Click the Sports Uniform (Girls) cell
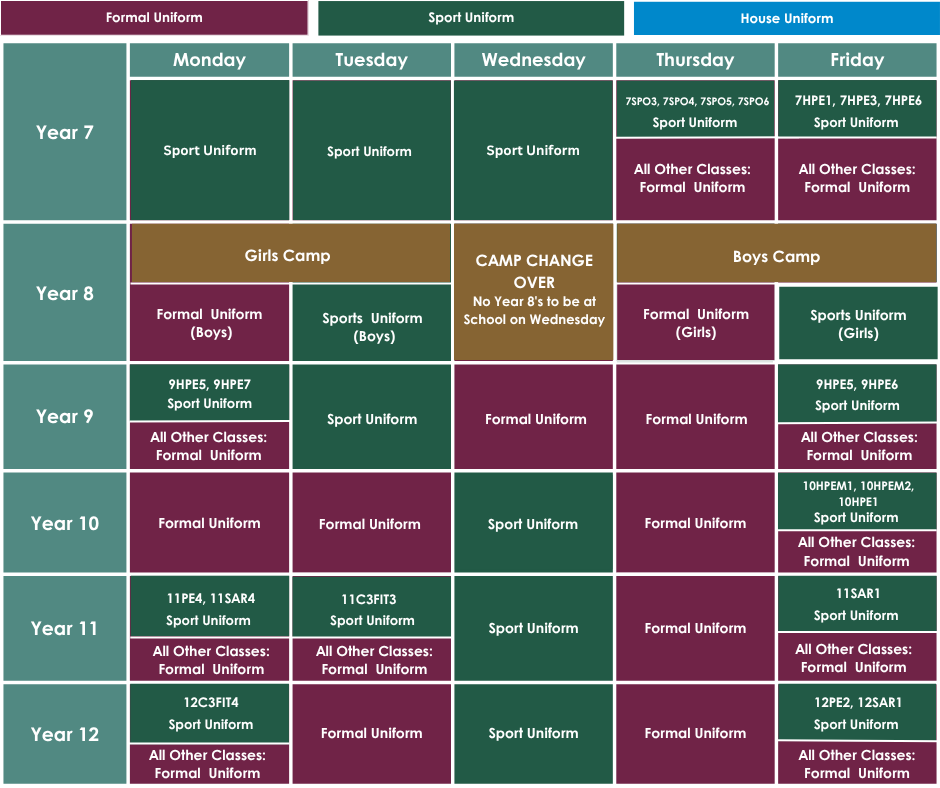 tap(858, 323)
